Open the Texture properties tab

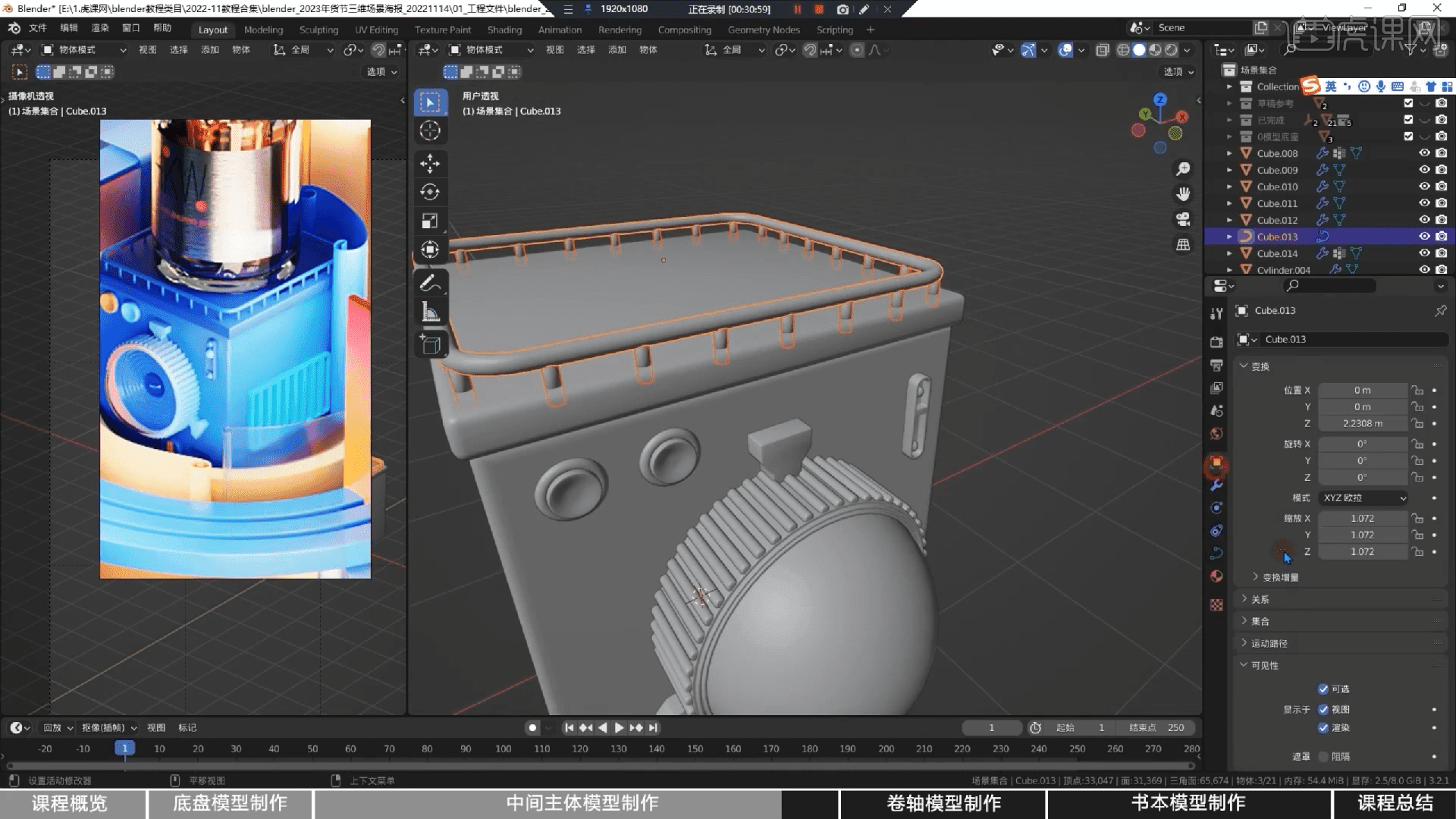[x=1216, y=604]
